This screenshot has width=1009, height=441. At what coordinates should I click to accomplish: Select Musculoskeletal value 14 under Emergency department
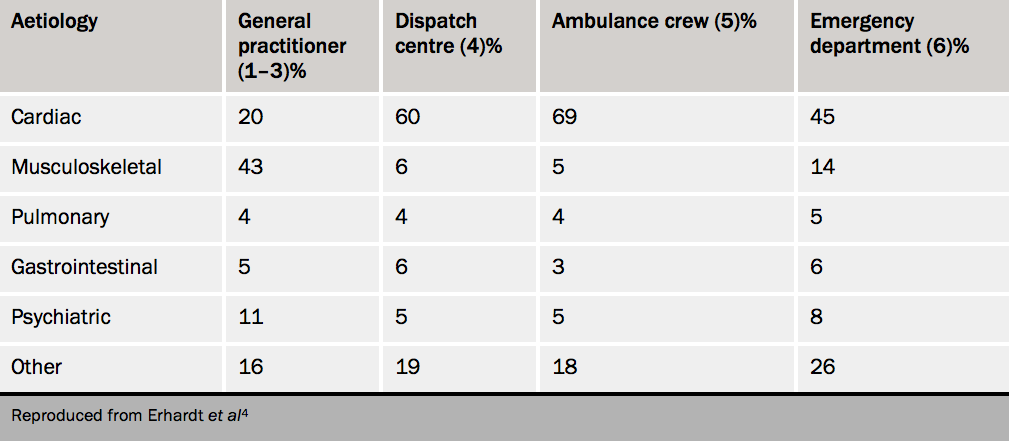[x=821, y=167]
